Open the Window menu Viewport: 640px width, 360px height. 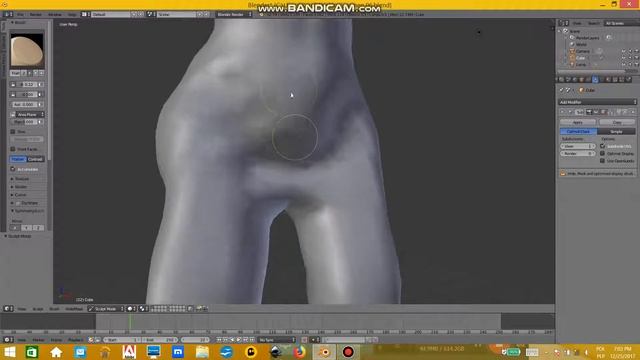(55, 14)
